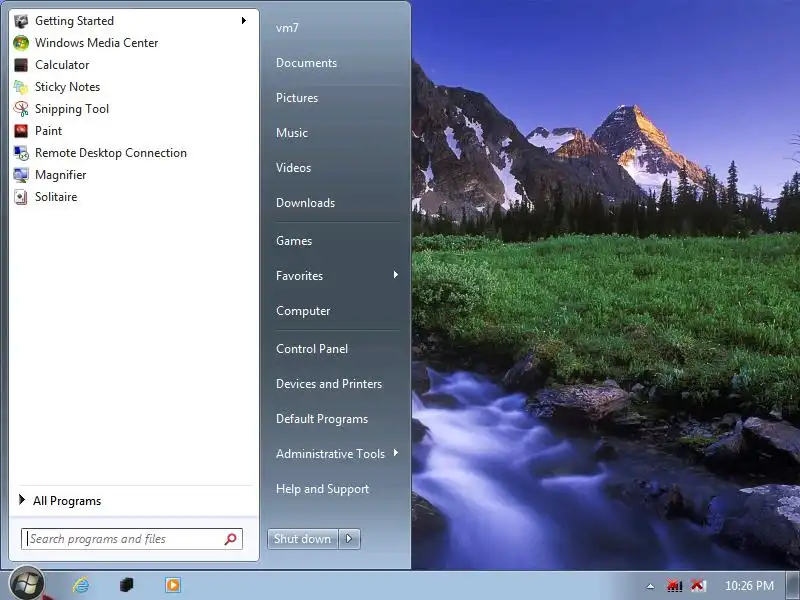Open the Games explorer
The width and height of the screenshot is (800, 600).
coord(294,241)
